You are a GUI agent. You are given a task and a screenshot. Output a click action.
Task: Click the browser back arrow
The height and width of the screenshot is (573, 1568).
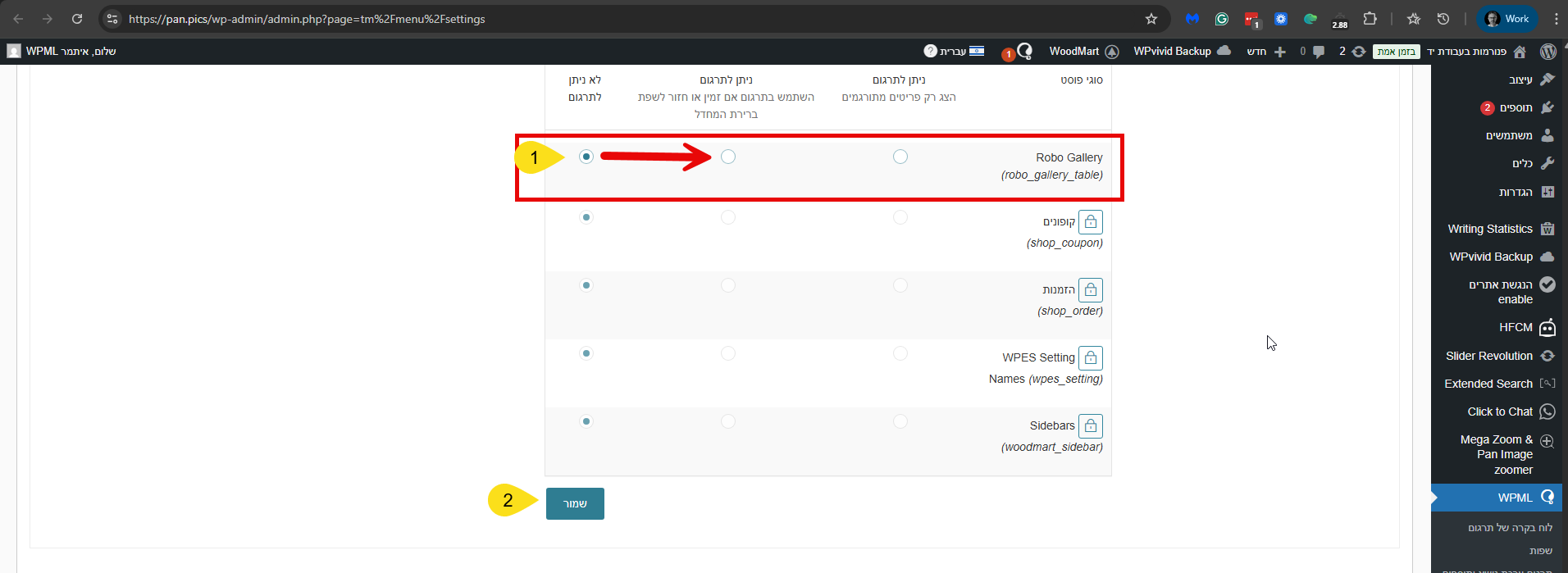click(x=18, y=19)
